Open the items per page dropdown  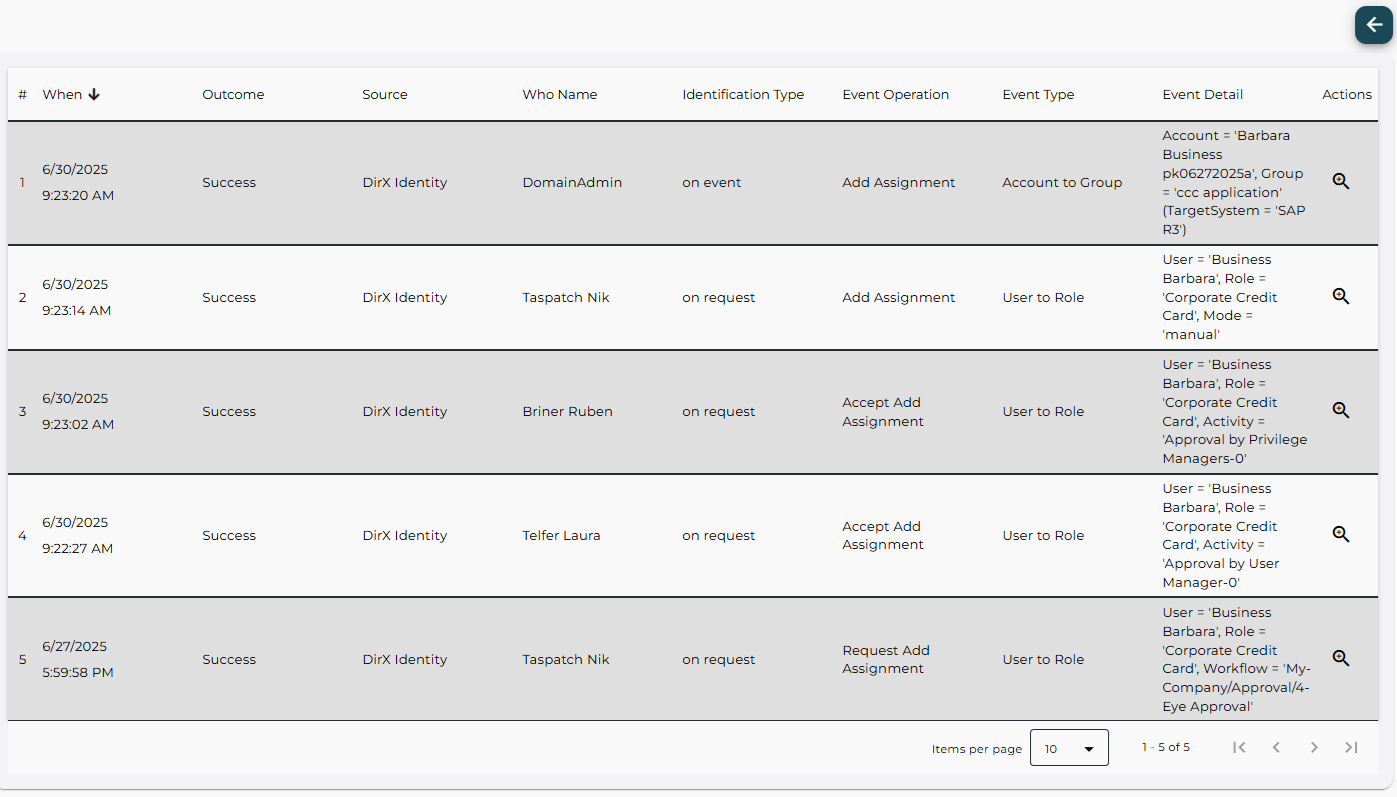click(x=1069, y=747)
